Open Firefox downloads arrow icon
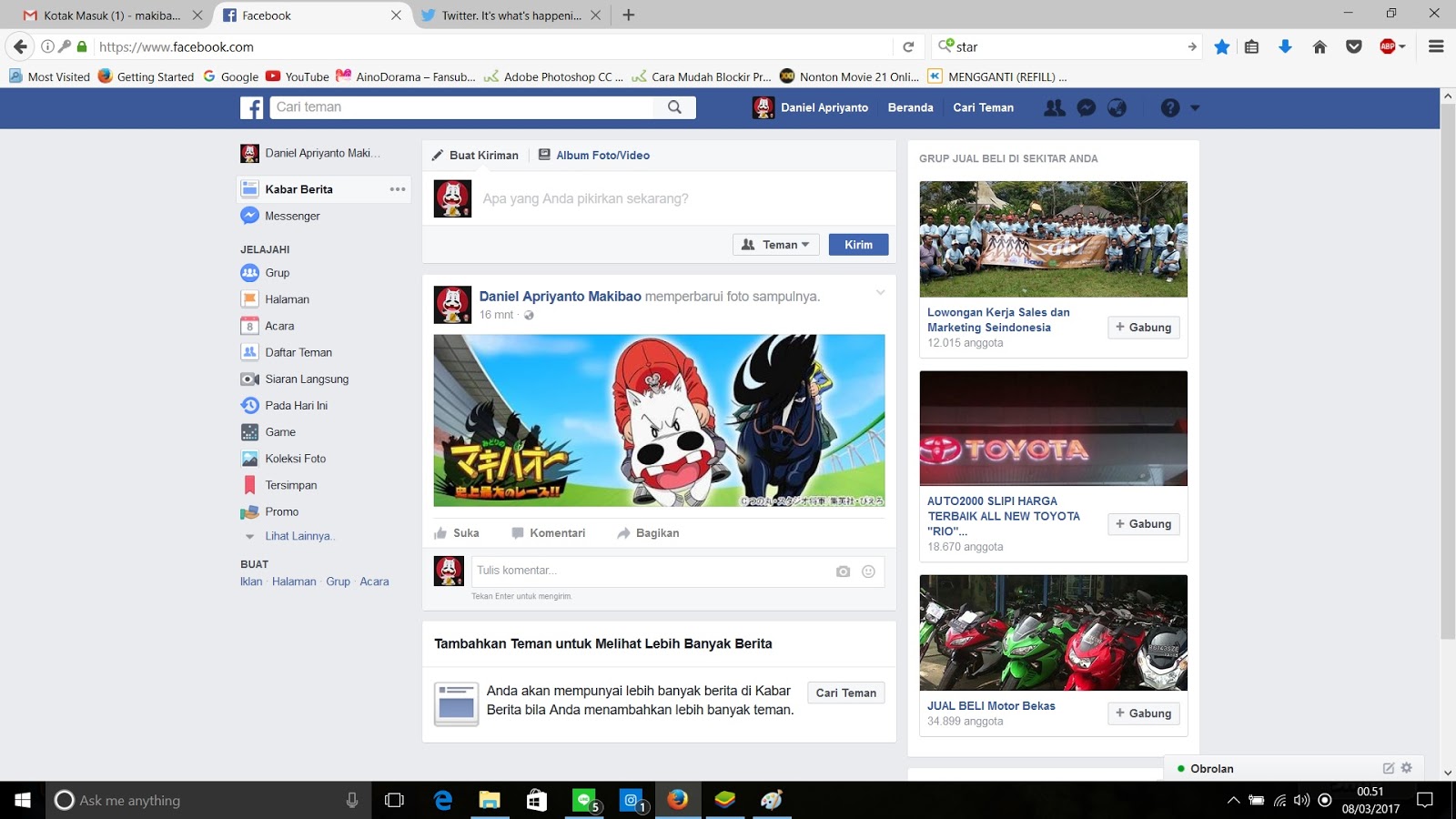 [x=1285, y=46]
